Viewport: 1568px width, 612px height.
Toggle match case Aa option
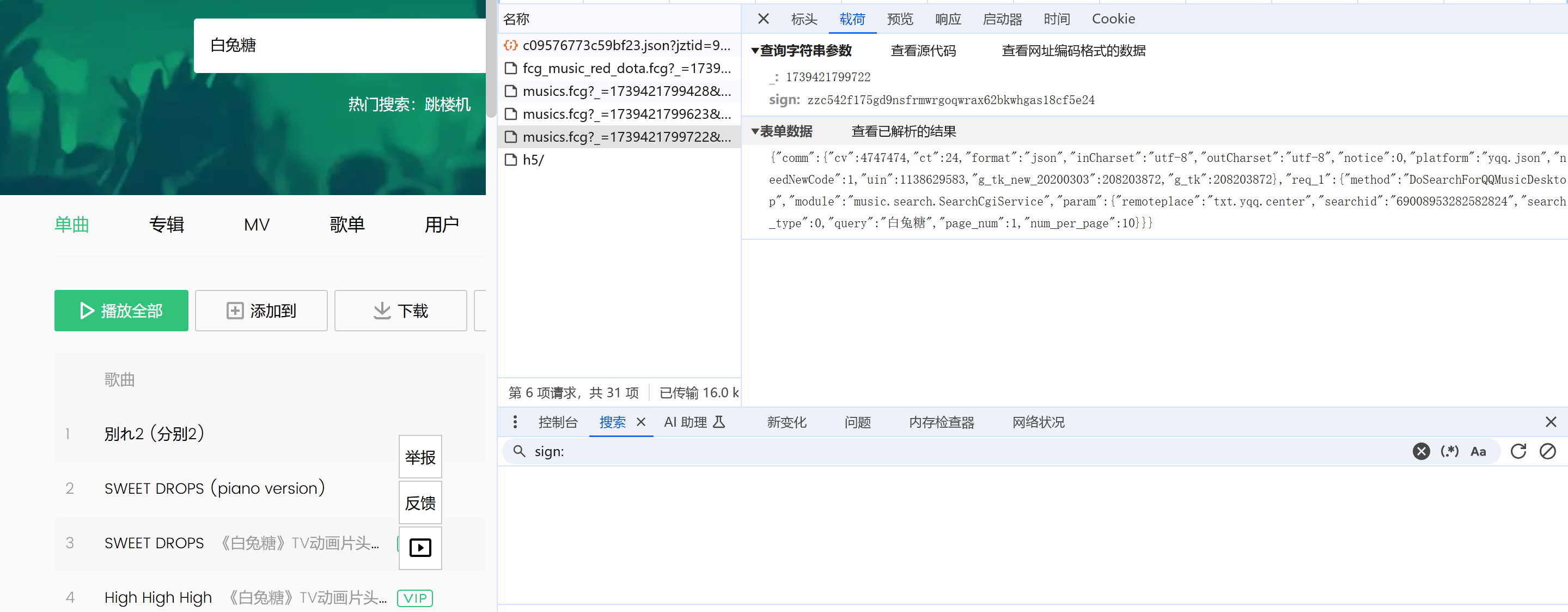[1478, 451]
